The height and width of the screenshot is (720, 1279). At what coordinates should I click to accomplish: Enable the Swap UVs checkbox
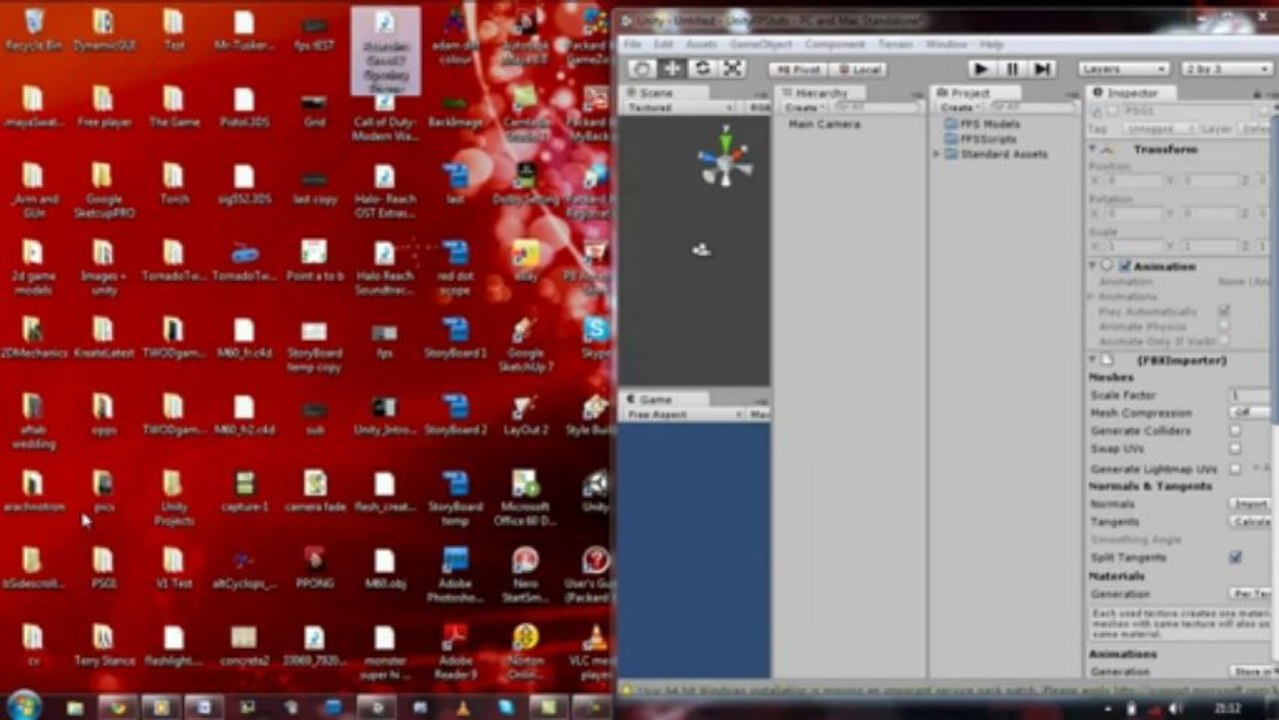click(x=1235, y=449)
